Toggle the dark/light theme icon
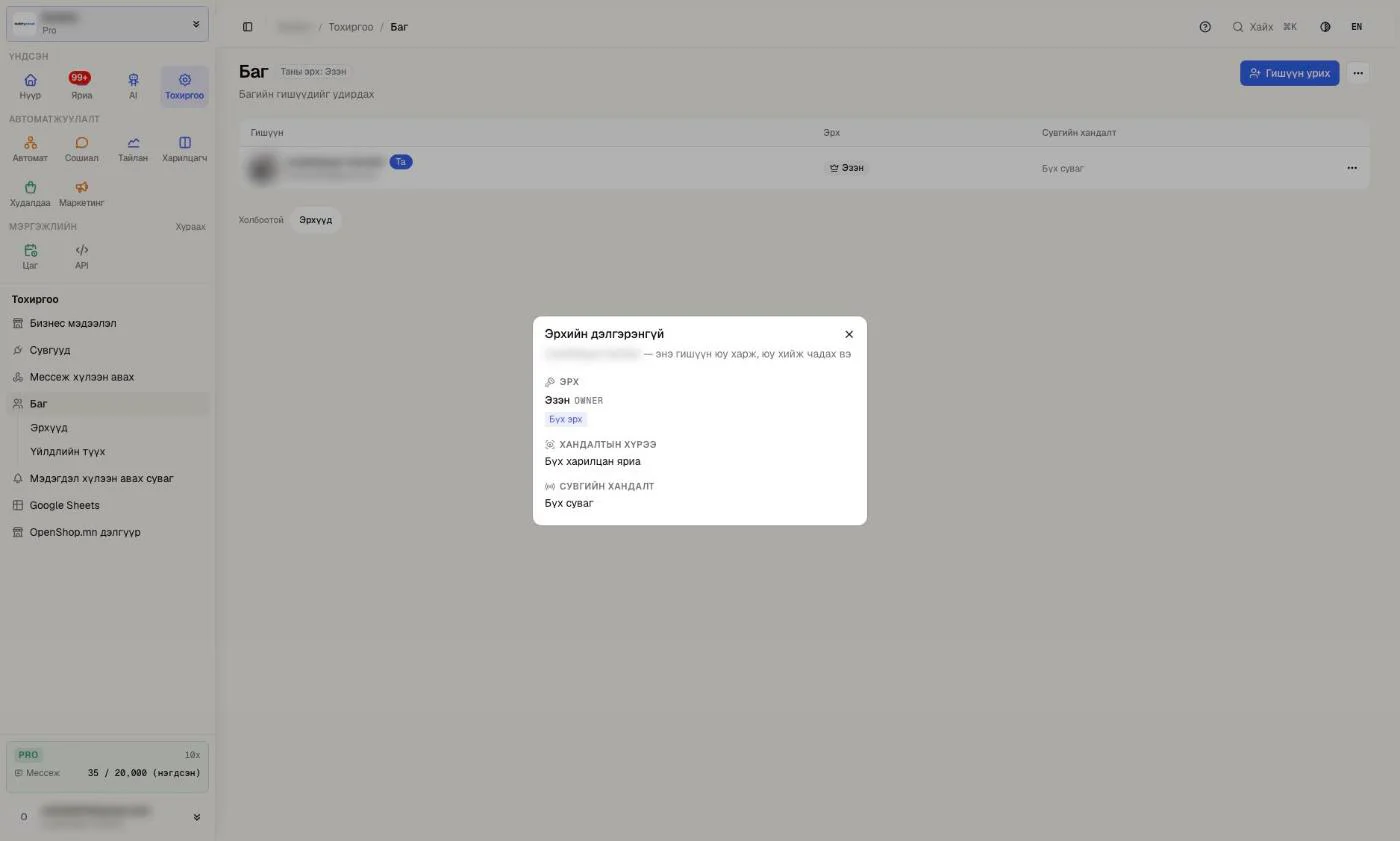The image size is (1400, 841). coord(1325,27)
